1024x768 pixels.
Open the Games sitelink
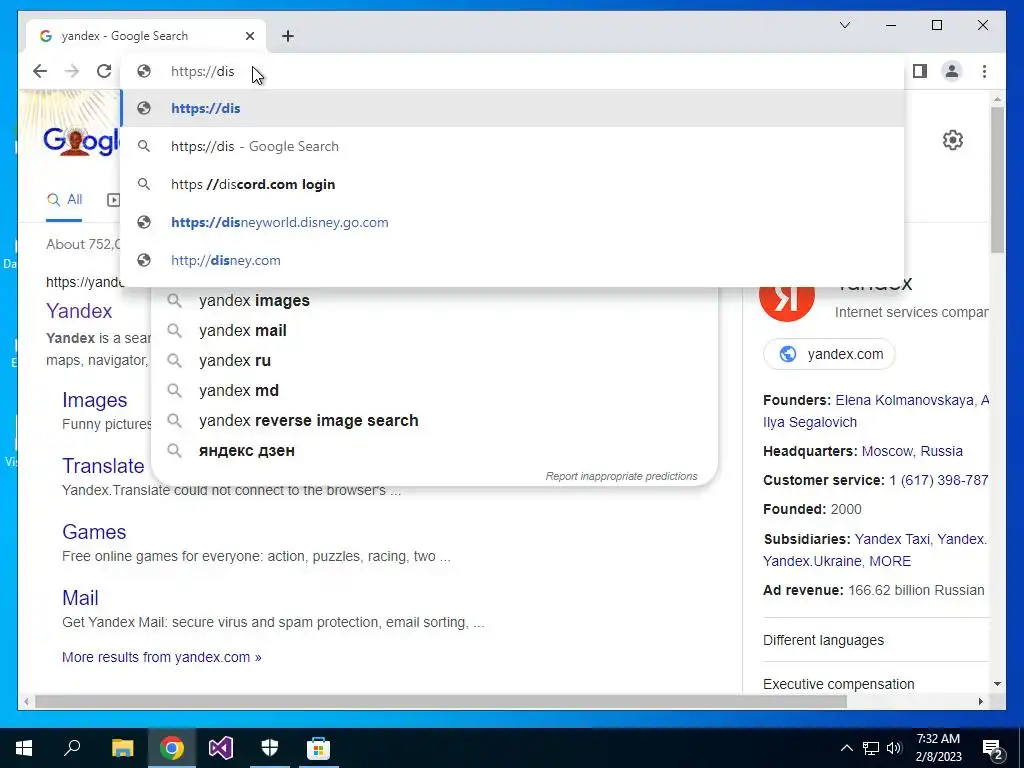click(94, 532)
